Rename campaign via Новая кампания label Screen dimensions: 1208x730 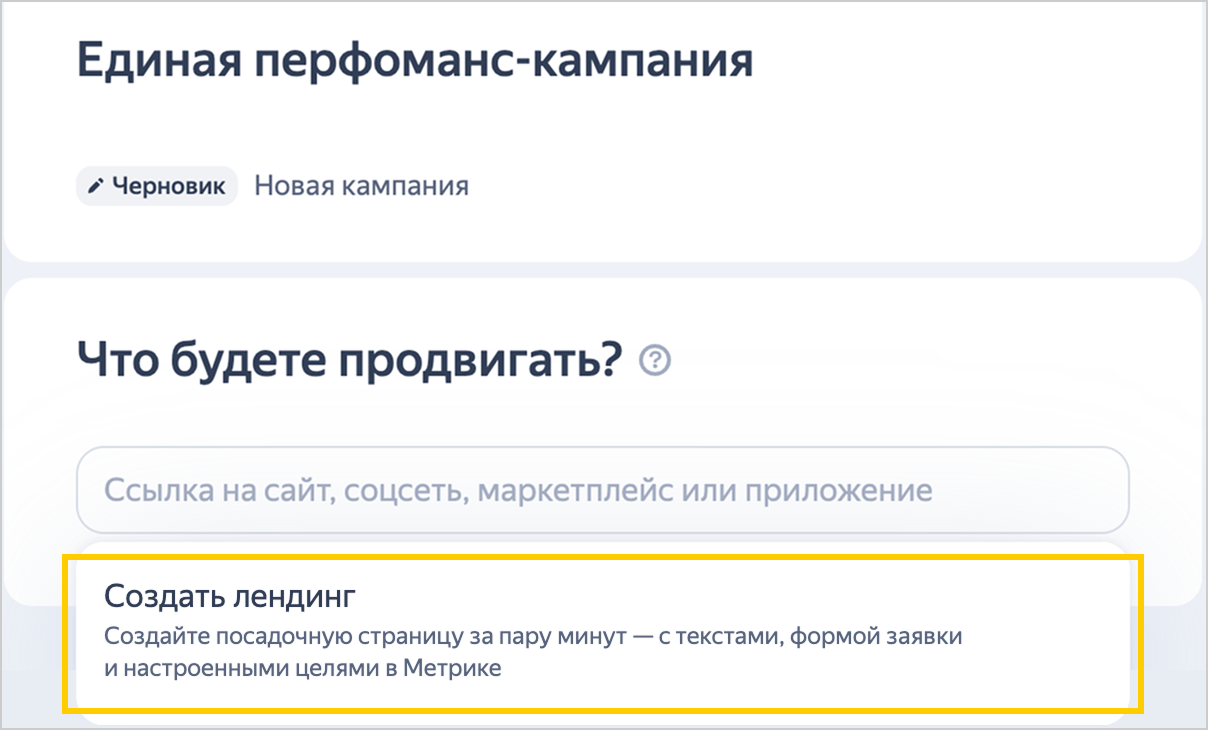tap(361, 186)
